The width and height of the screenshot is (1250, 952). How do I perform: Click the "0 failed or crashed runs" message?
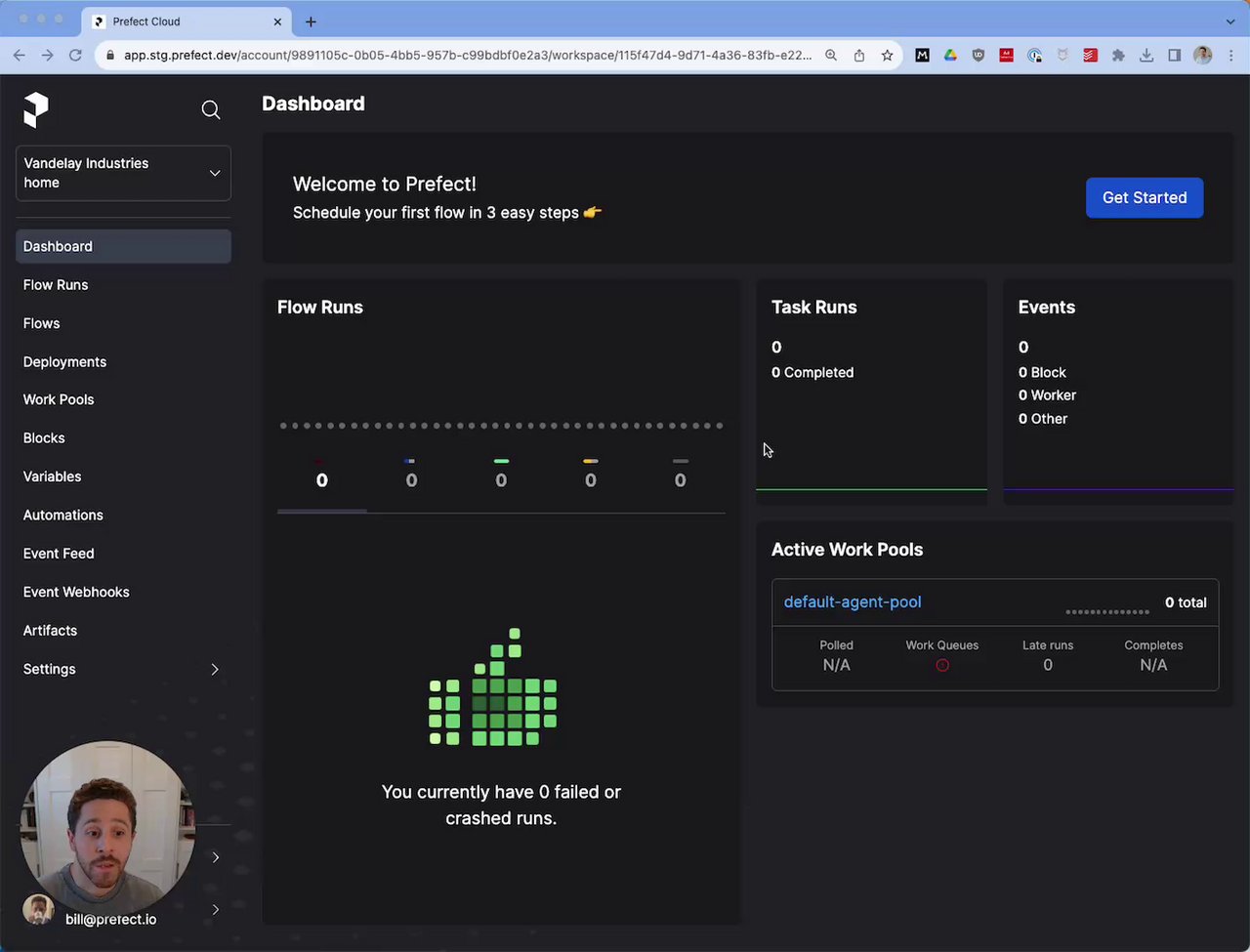(501, 806)
